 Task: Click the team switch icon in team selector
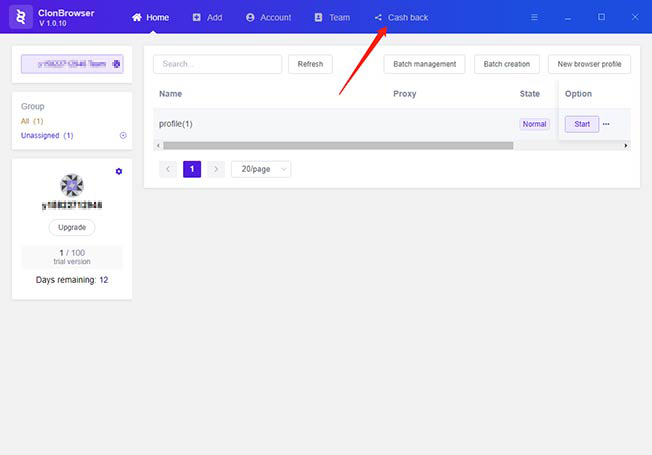coord(116,64)
